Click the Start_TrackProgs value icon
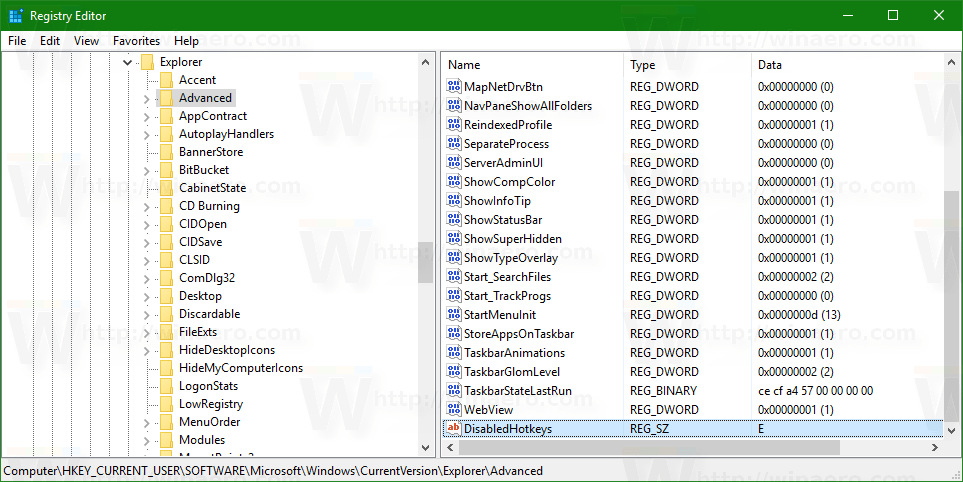This screenshot has height=482, width=963. (x=454, y=296)
